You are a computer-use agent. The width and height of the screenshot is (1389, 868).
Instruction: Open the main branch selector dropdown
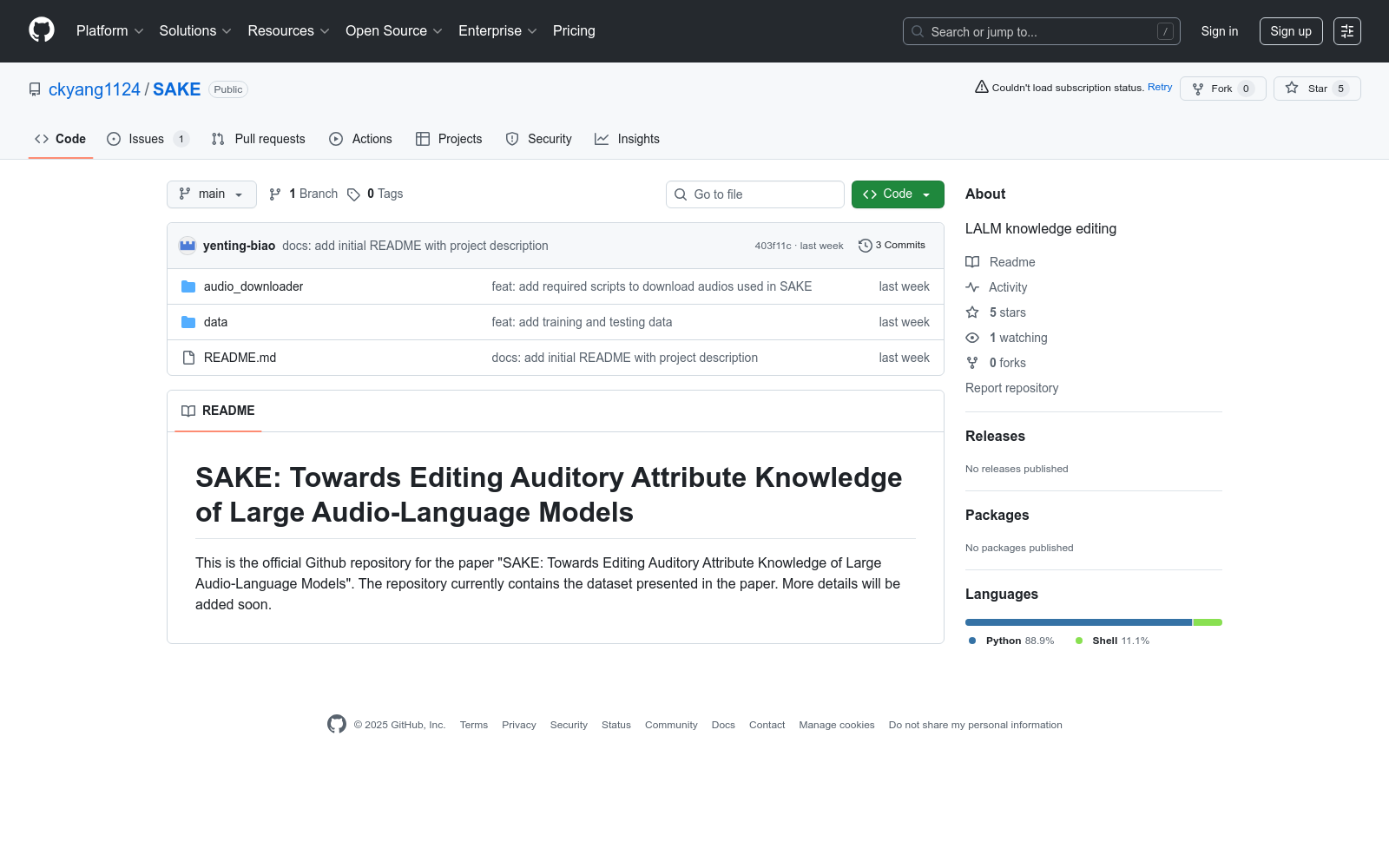[x=212, y=194]
